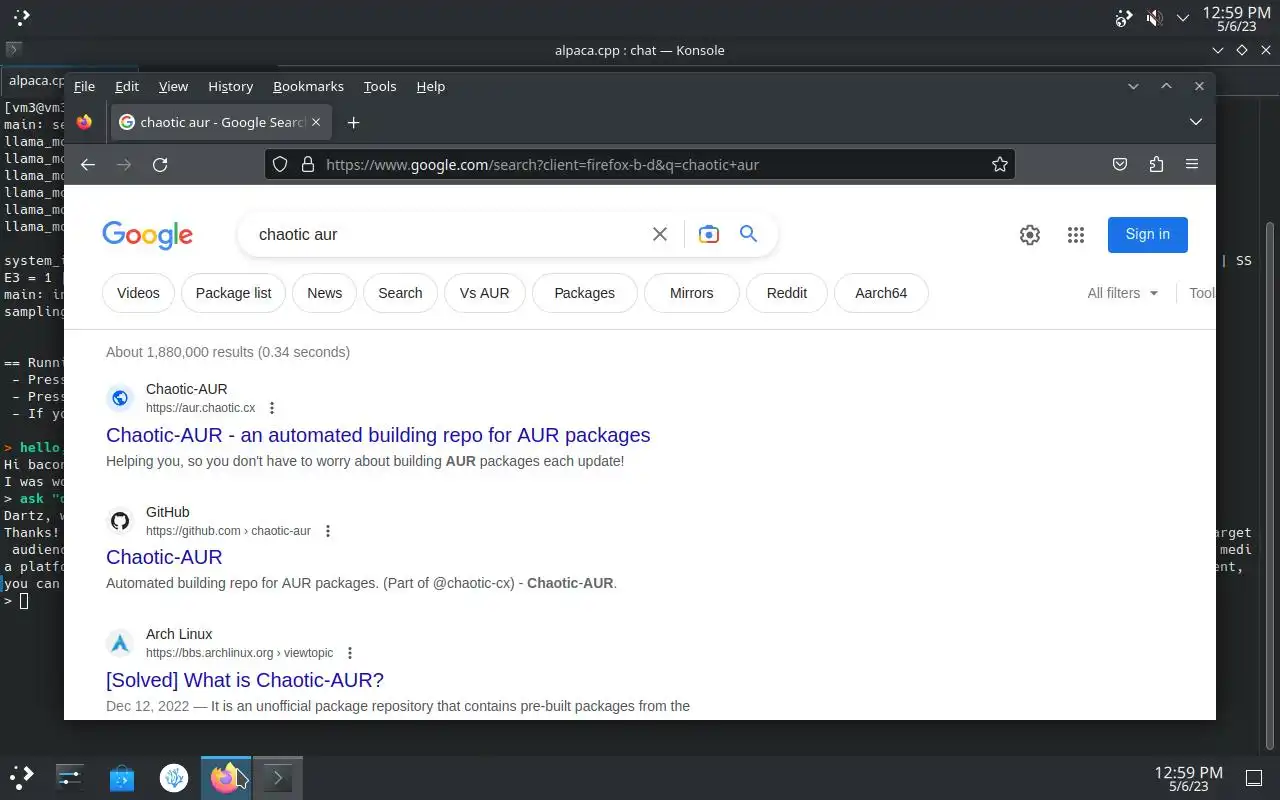Show desktop via bottom right corner button
Viewport: 1280px width, 800px height.
tap(1253, 778)
